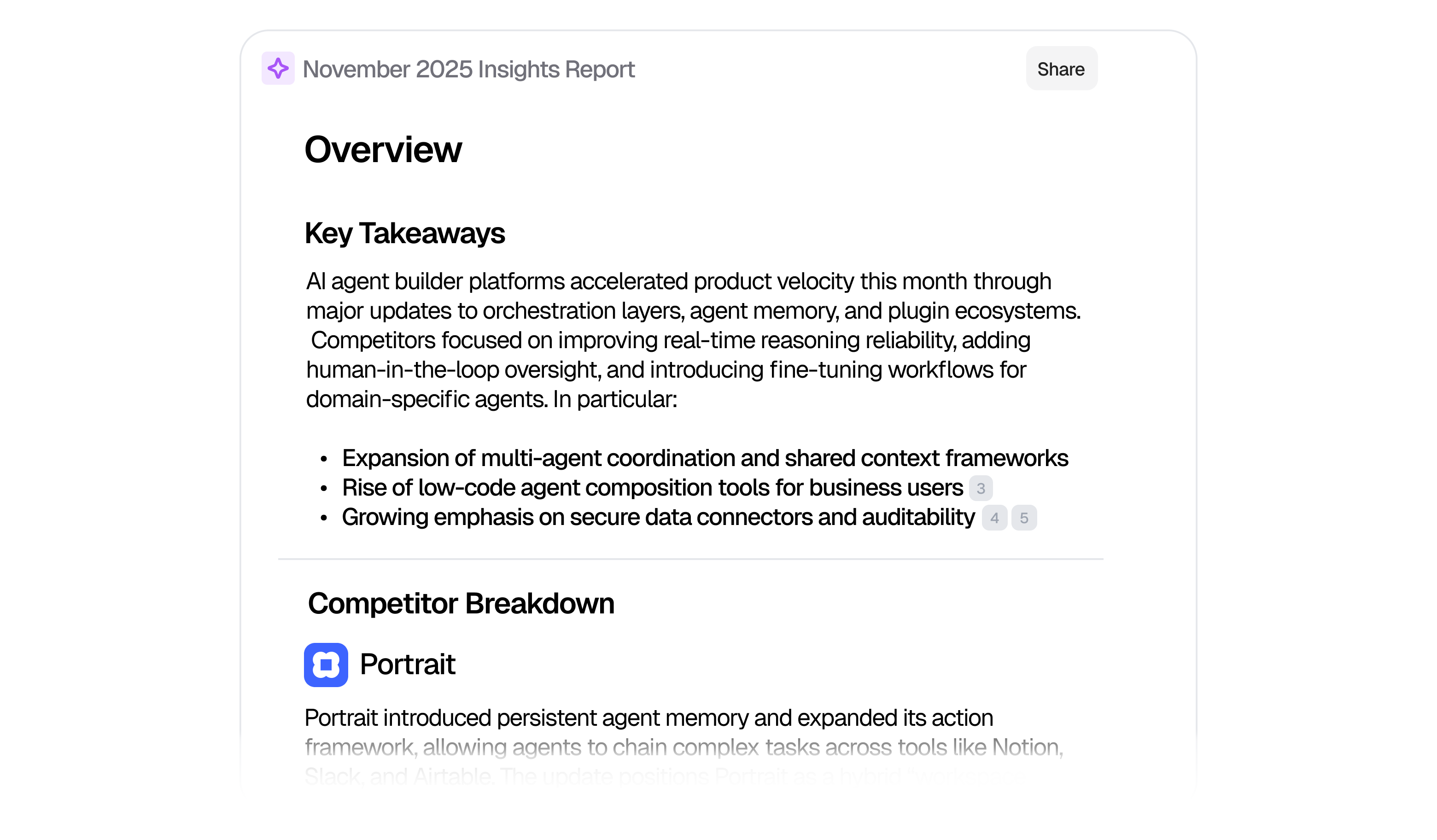This screenshot has height=840, width=1437.
Task: Click the purple sparkle report icon
Action: point(278,69)
